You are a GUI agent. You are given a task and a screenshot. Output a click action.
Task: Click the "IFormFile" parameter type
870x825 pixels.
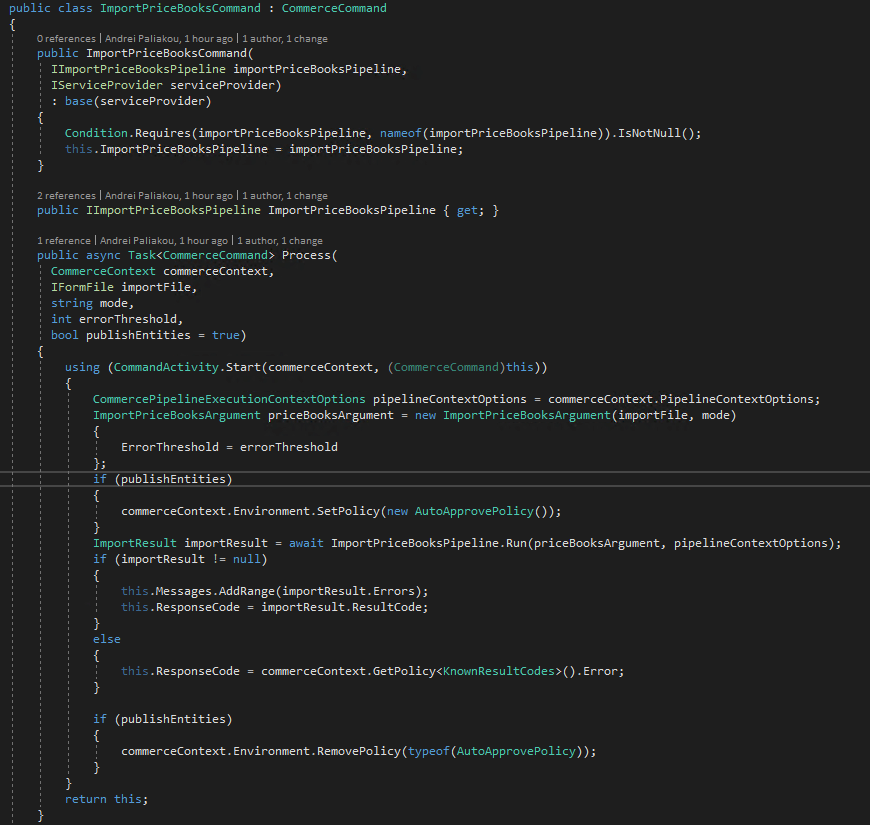point(82,287)
